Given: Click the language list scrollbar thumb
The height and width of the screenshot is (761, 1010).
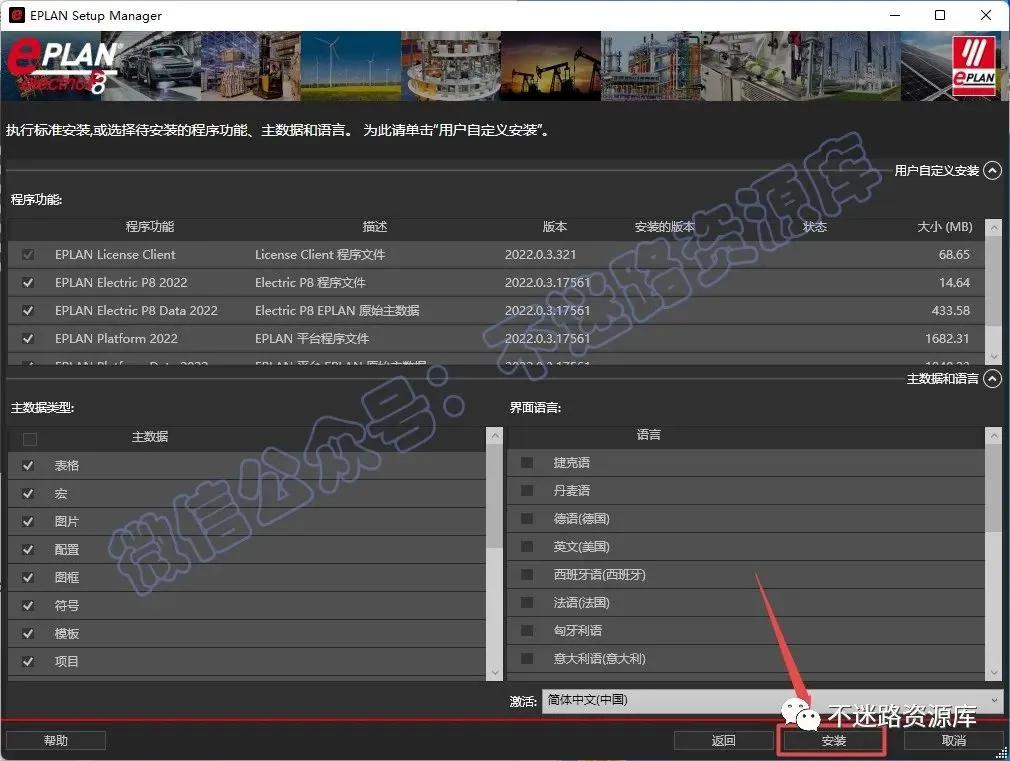Looking at the screenshot, I should [994, 488].
